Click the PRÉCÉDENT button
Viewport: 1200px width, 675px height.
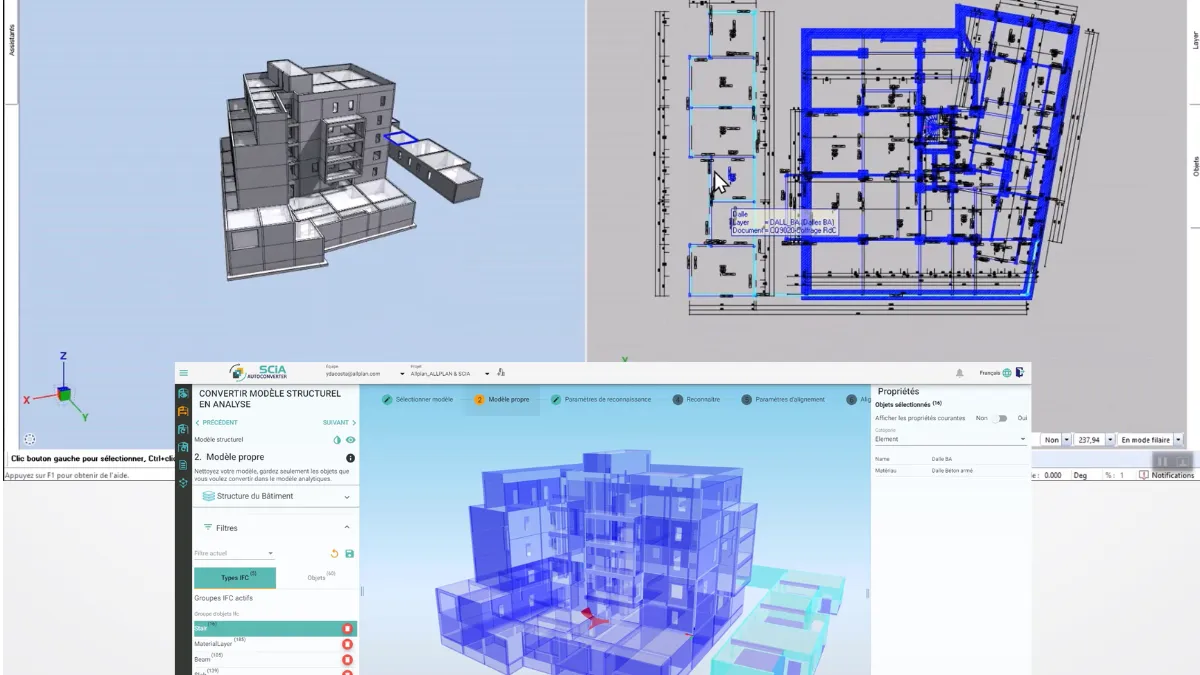[220, 422]
